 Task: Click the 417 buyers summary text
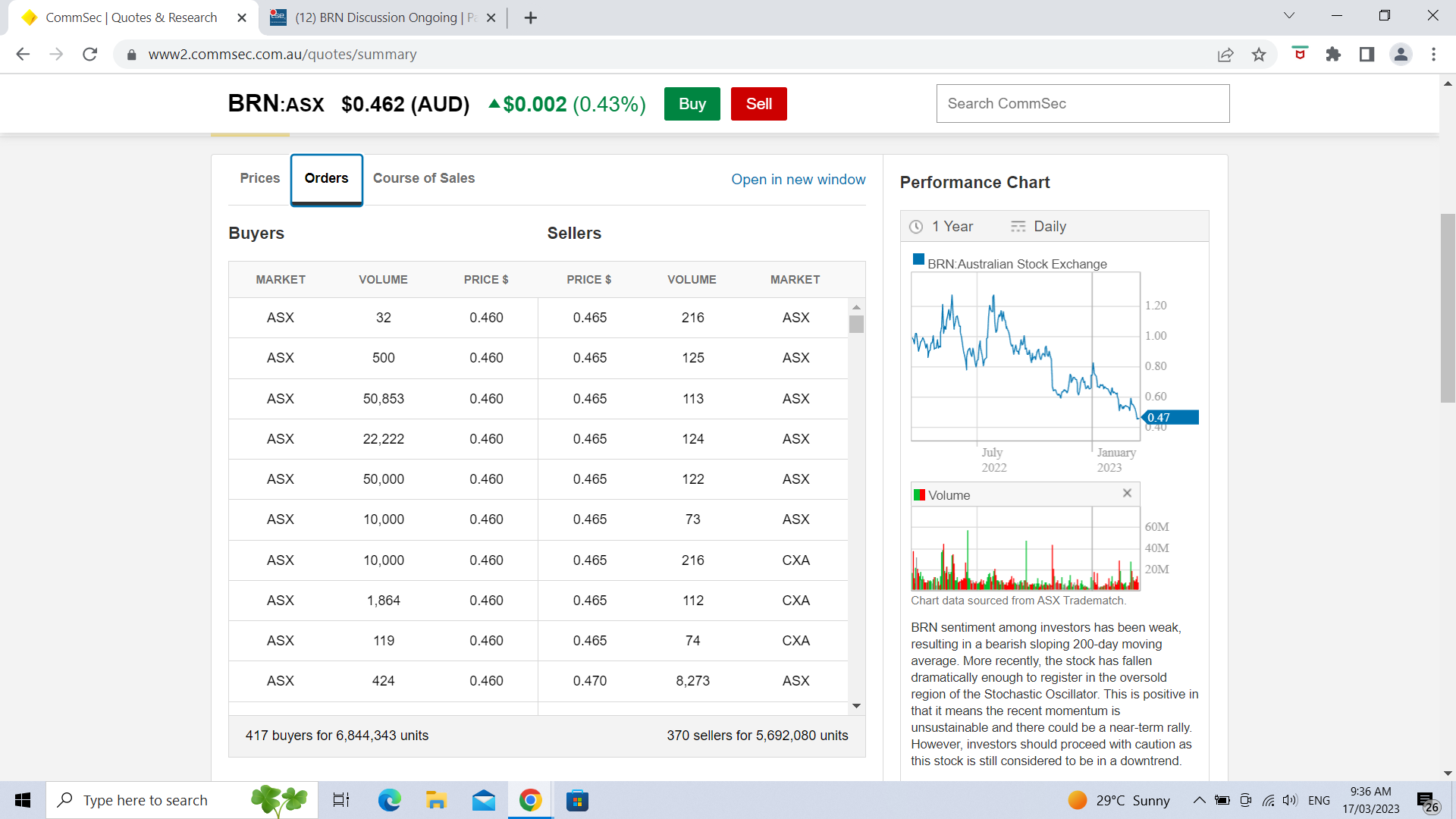pyautogui.click(x=337, y=736)
